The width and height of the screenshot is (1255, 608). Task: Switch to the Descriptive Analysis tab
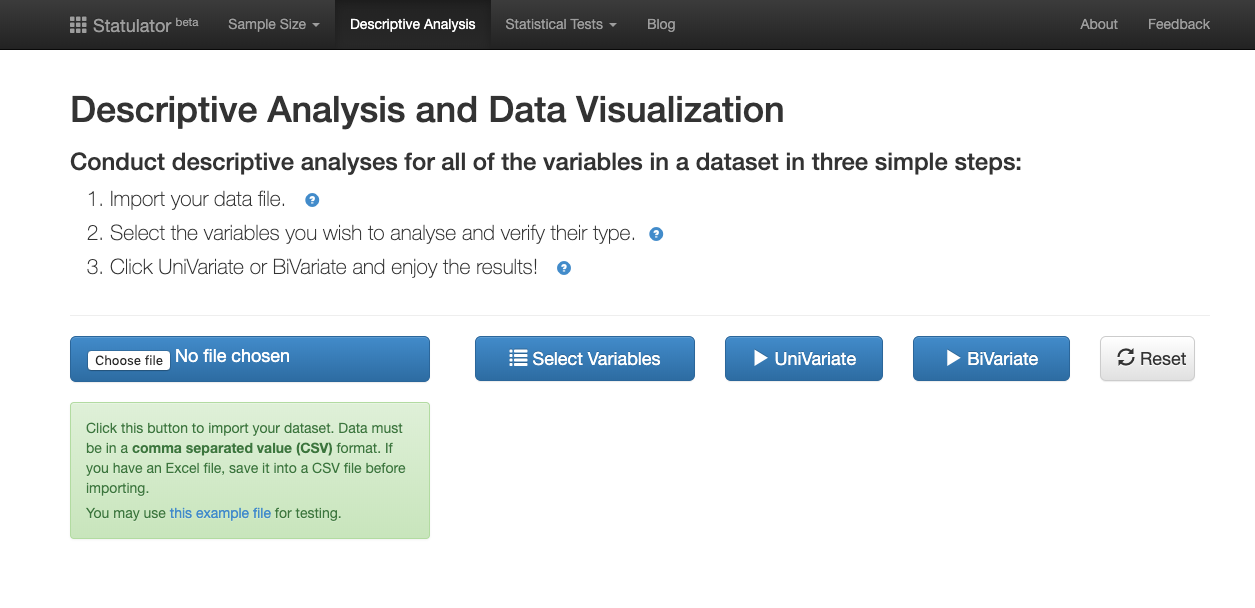[412, 24]
